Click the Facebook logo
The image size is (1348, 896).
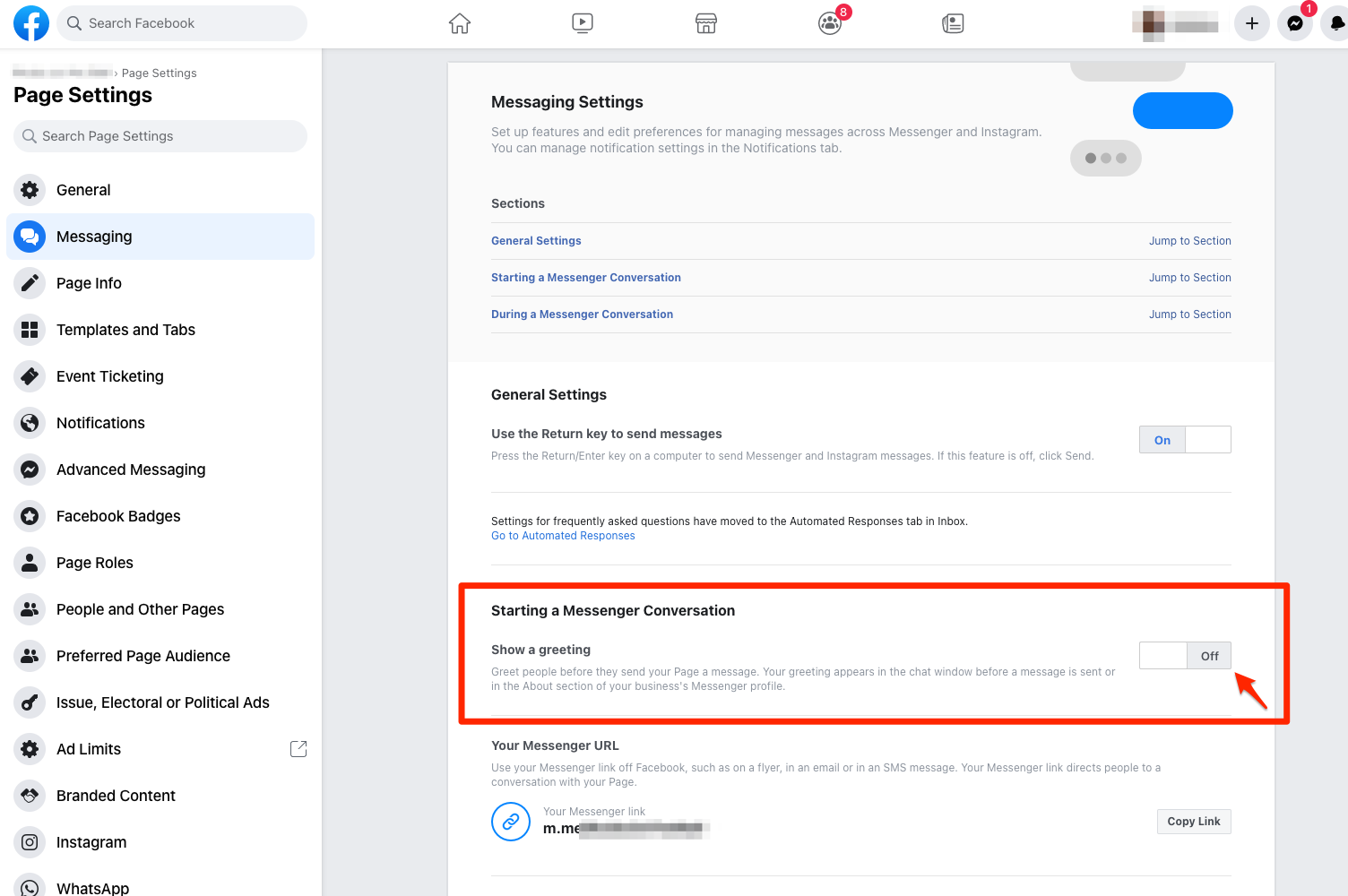coord(31,23)
